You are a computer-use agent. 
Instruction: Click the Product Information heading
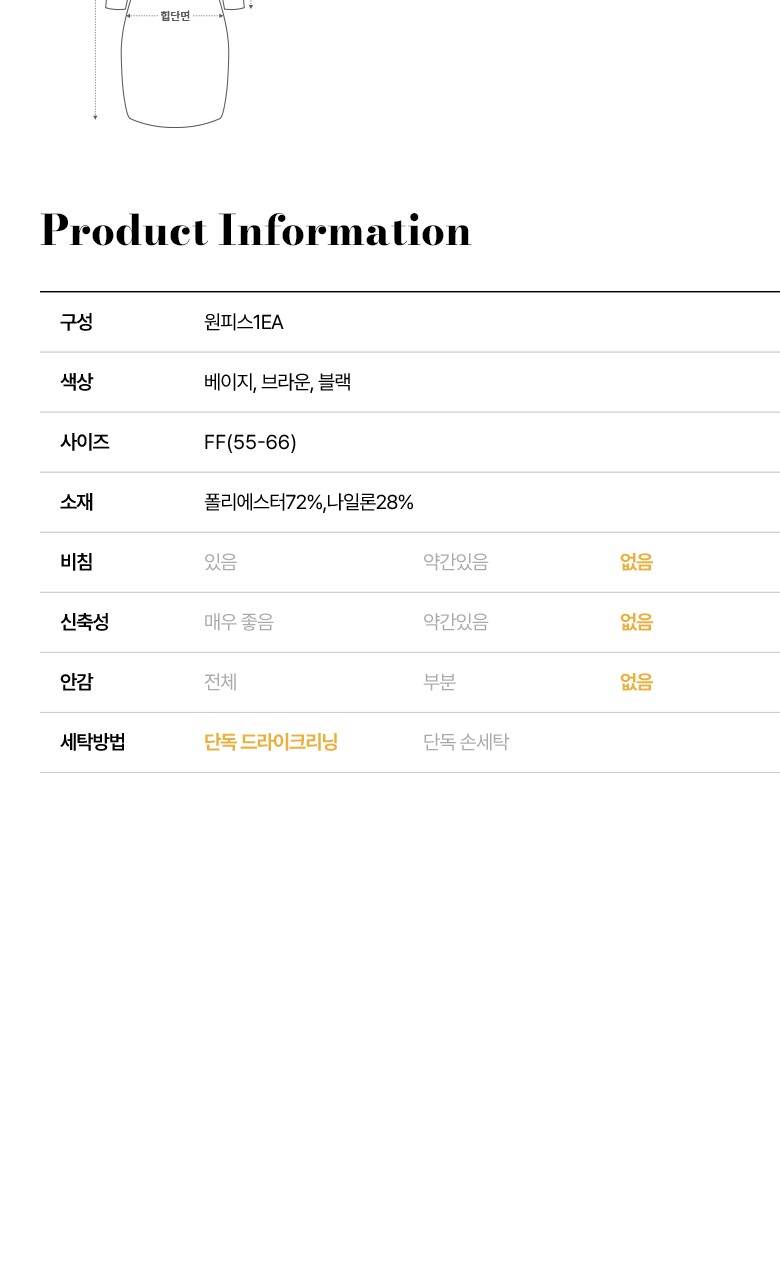click(x=256, y=231)
